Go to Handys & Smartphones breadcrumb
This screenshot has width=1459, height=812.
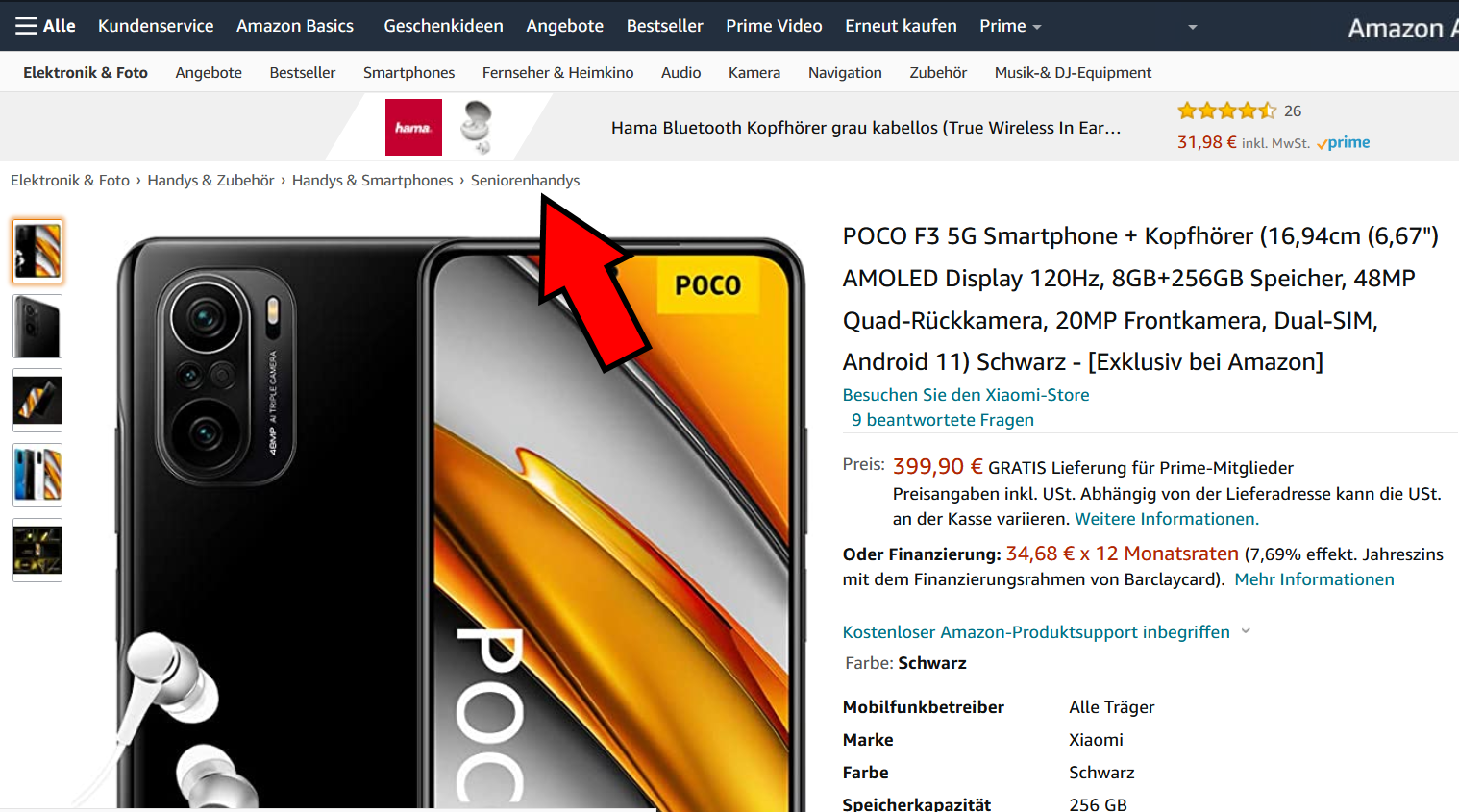[x=372, y=180]
